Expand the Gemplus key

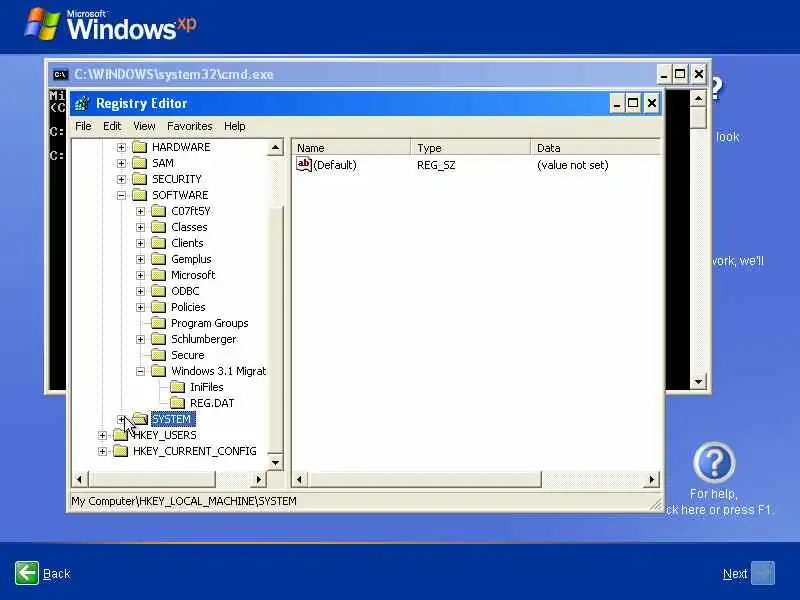pyautogui.click(x=140, y=259)
